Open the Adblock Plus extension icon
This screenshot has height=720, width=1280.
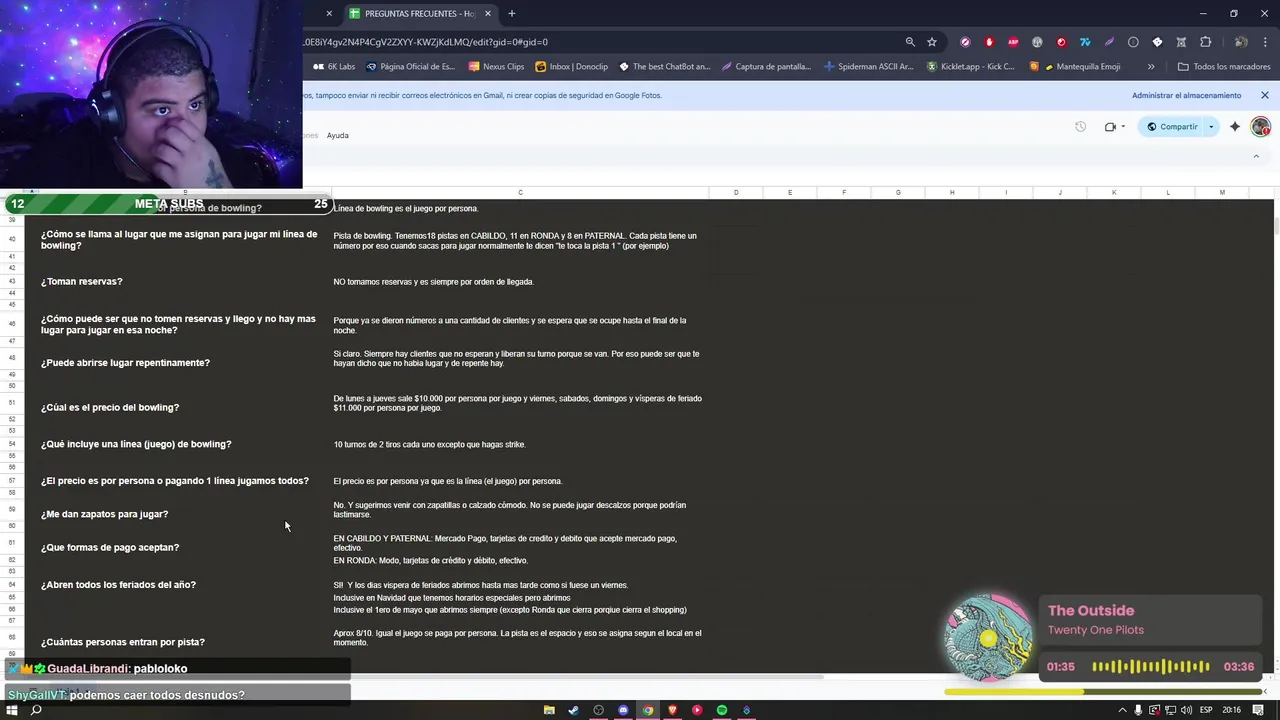[x=1013, y=42]
